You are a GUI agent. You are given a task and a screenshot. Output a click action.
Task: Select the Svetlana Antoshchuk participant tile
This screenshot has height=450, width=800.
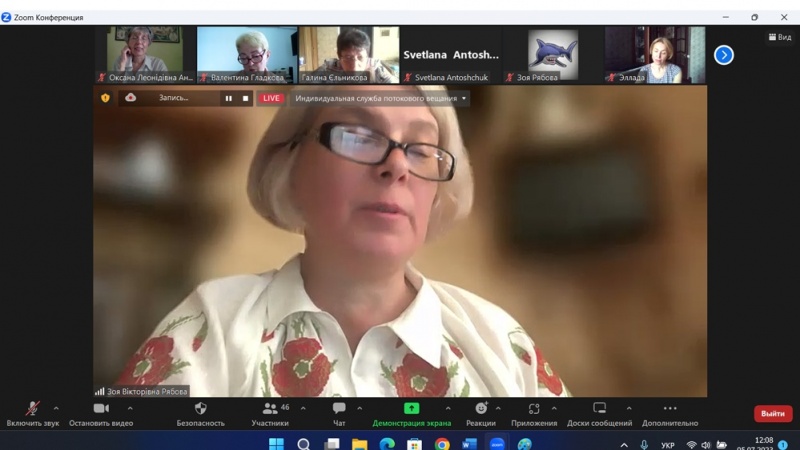point(451,55)
